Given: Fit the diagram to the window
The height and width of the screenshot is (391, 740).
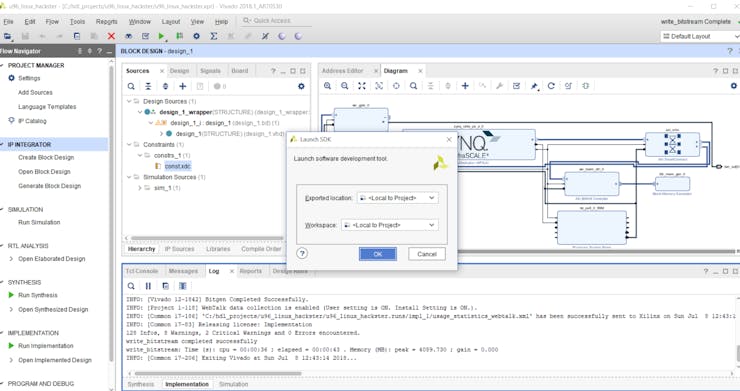Looking at the screenshot, I should click(x=362, y=85).
